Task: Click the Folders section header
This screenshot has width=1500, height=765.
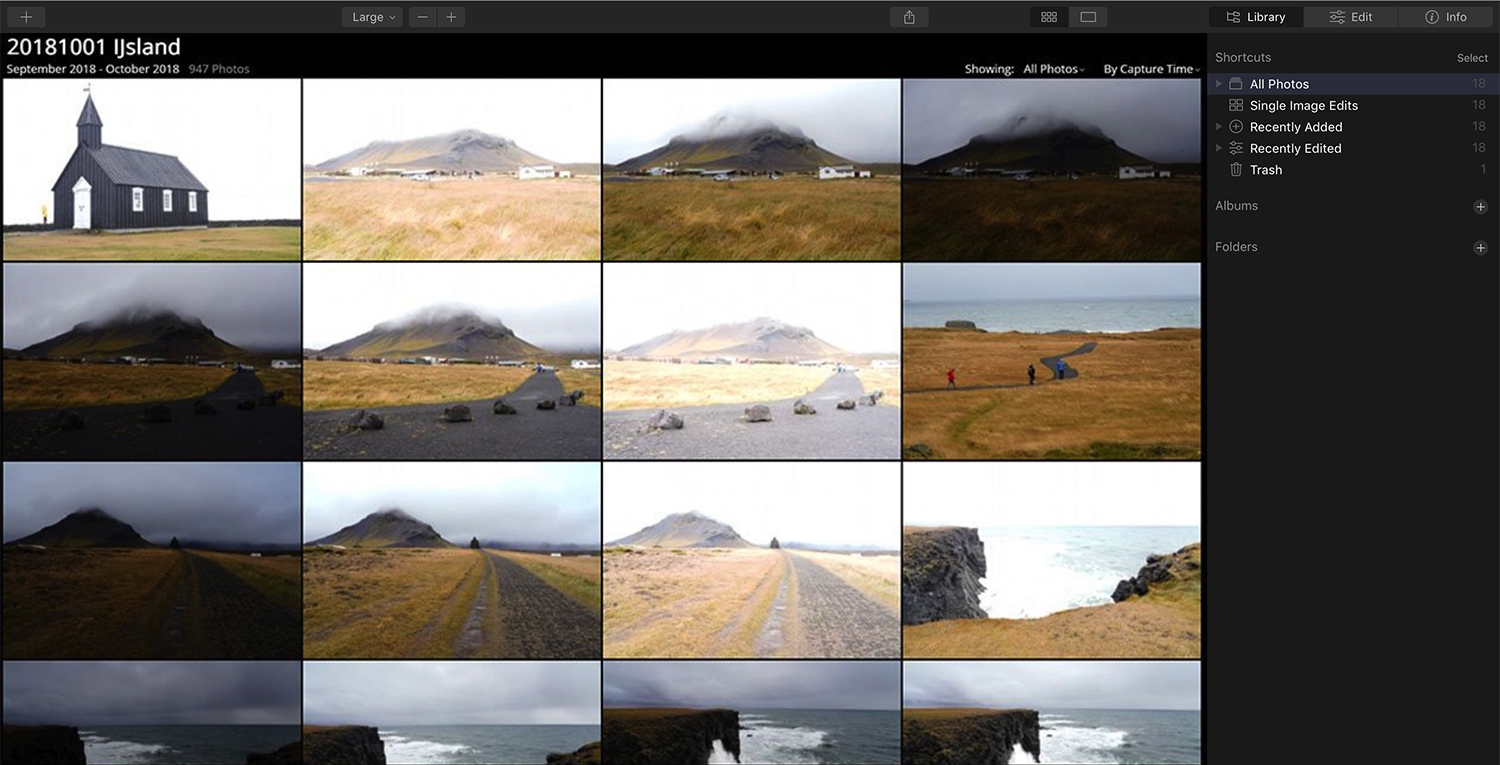Action: 1236,247
